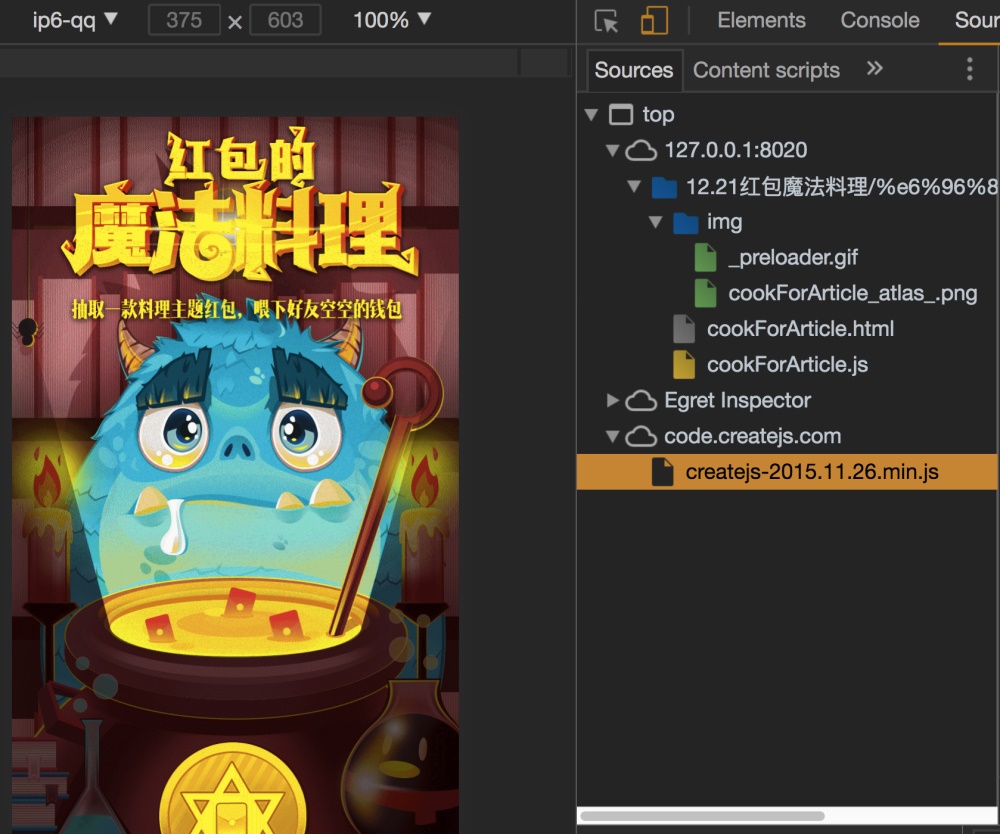The image size is (1000, 834).
Task: Click the cookForArticle.html page icon
Action: [x=684, y=329]
